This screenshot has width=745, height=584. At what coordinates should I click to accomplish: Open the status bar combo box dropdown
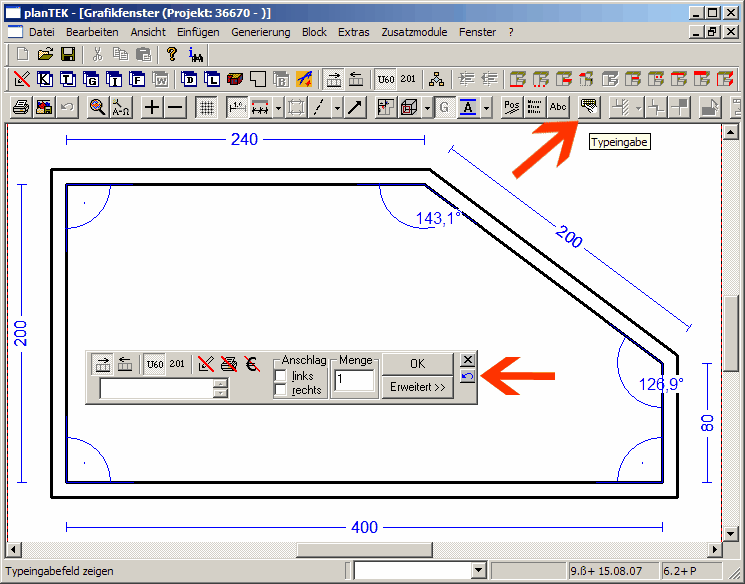pos(479,571)
